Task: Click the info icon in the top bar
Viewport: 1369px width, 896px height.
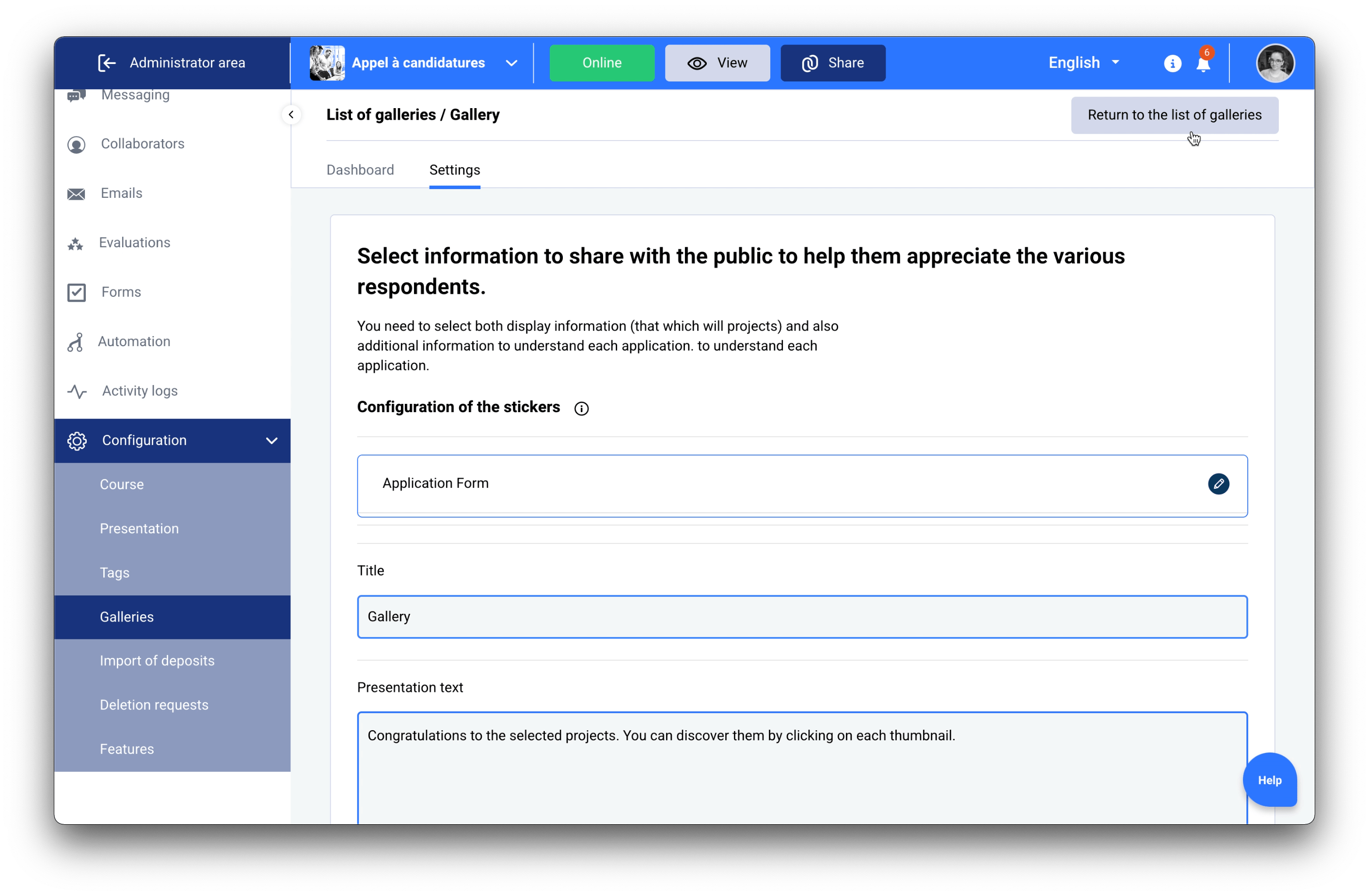Action: tap(1172, 64)
